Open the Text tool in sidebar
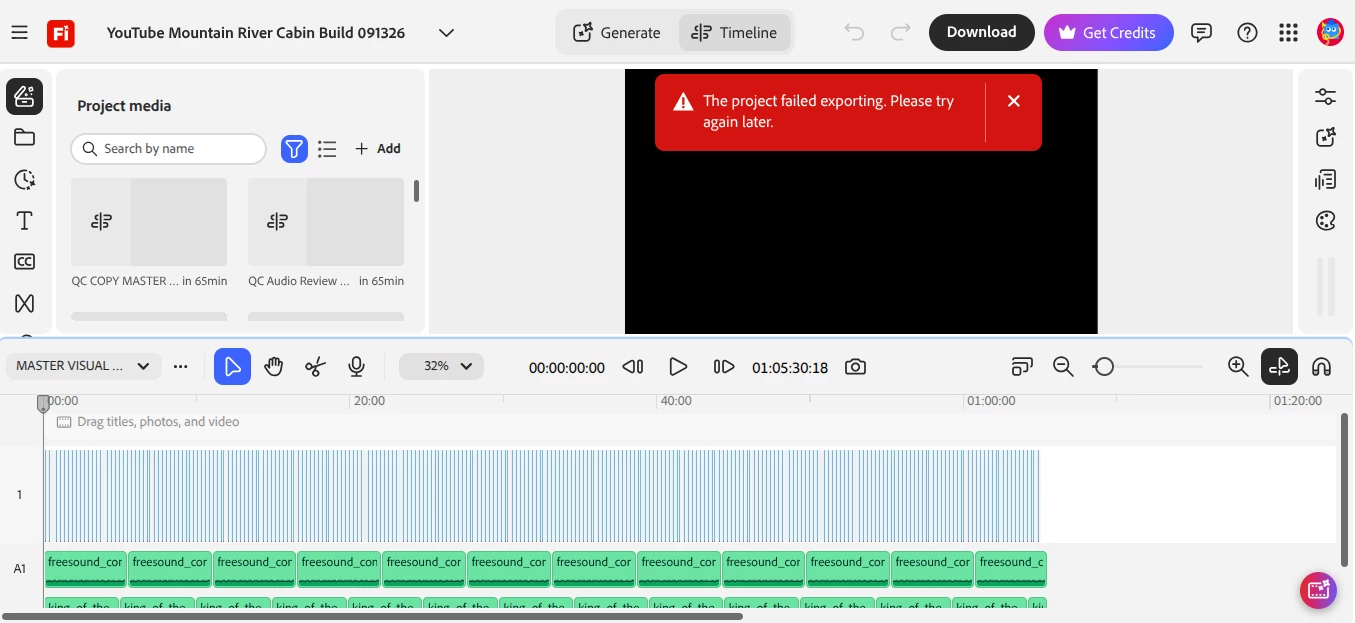This screenshot has height=623, width=1355. point(25,221)
